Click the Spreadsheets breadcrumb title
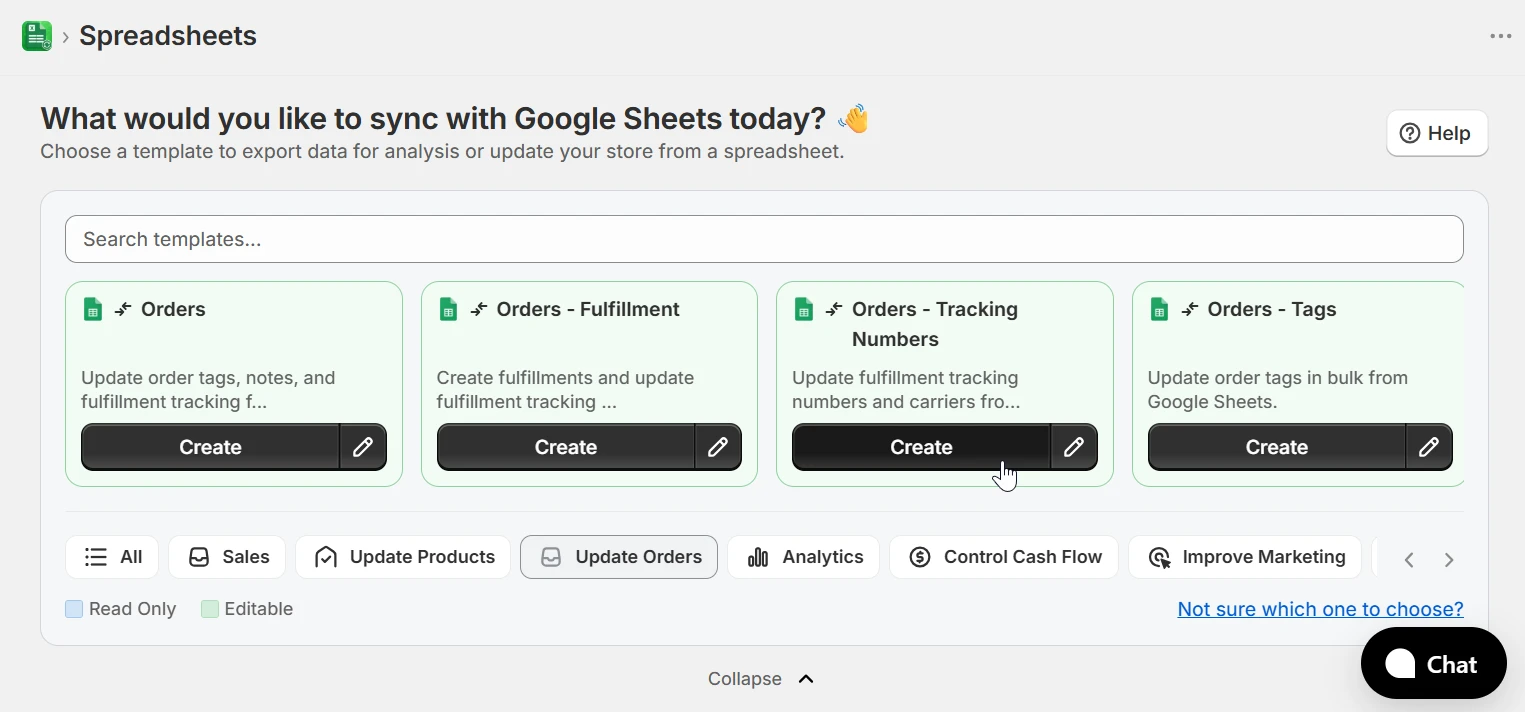The image size is (1525, 712). pyautogui.click(x=168, y=36)
